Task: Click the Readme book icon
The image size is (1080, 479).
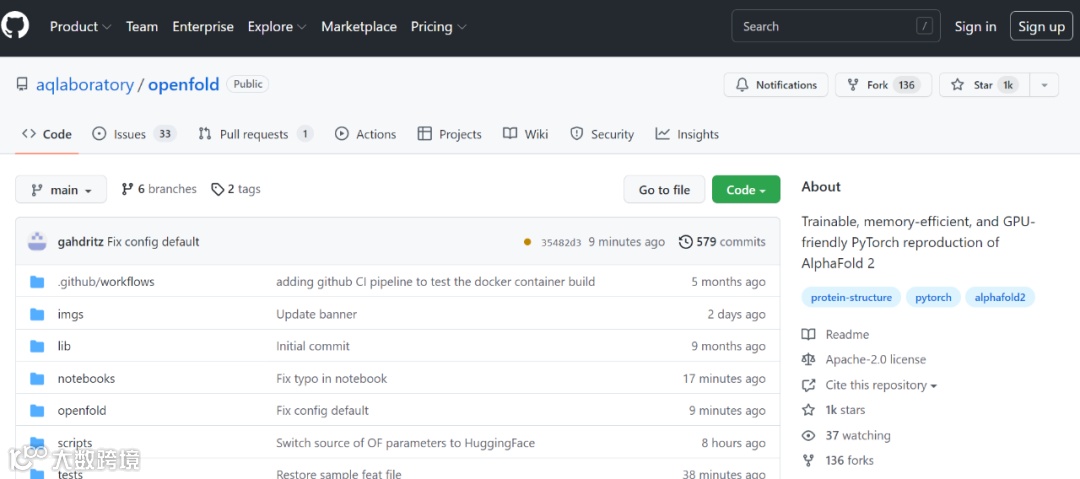Action: 809,335
